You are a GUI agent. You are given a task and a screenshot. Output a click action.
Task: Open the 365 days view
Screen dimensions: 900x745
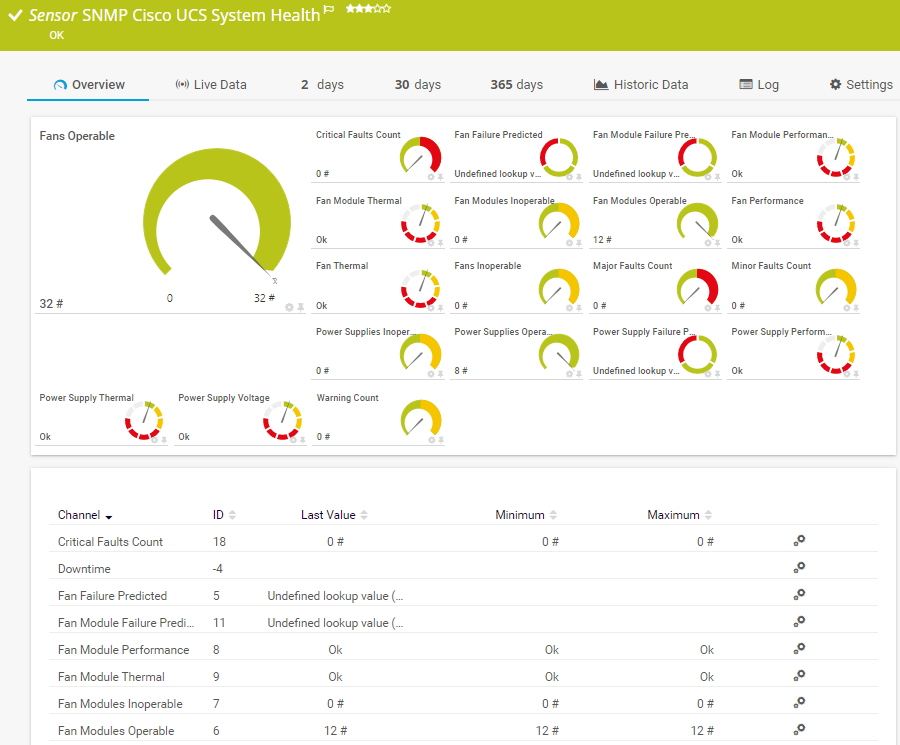pyautogui.click(x=517, y=84)
